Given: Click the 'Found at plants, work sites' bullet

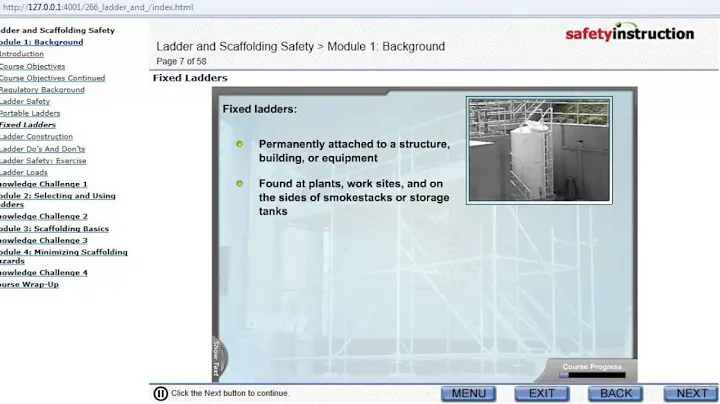Looking at the screenshot, I should 354,197.
